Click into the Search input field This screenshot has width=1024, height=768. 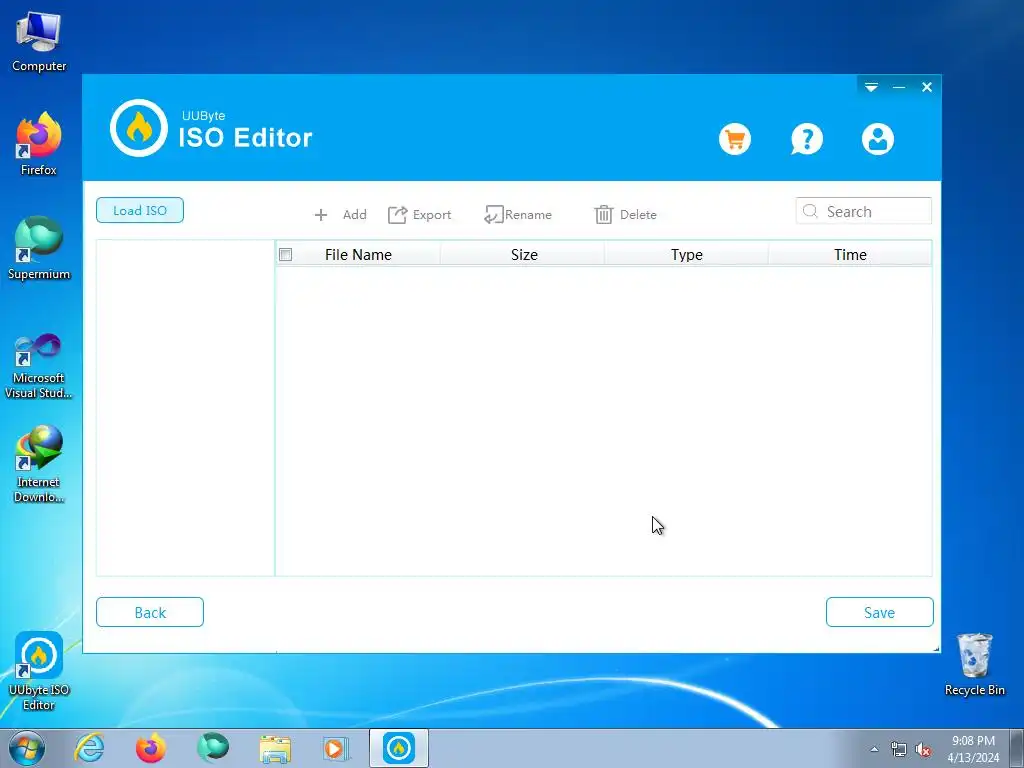click(863, 211)
